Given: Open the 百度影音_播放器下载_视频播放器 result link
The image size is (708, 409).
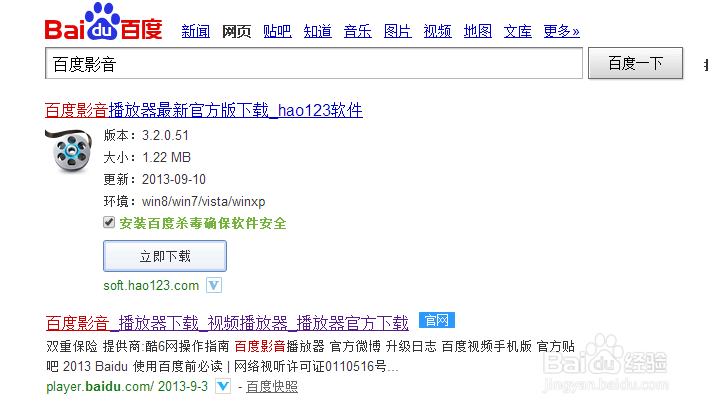Looking at the screenshot, I should 227,323.
